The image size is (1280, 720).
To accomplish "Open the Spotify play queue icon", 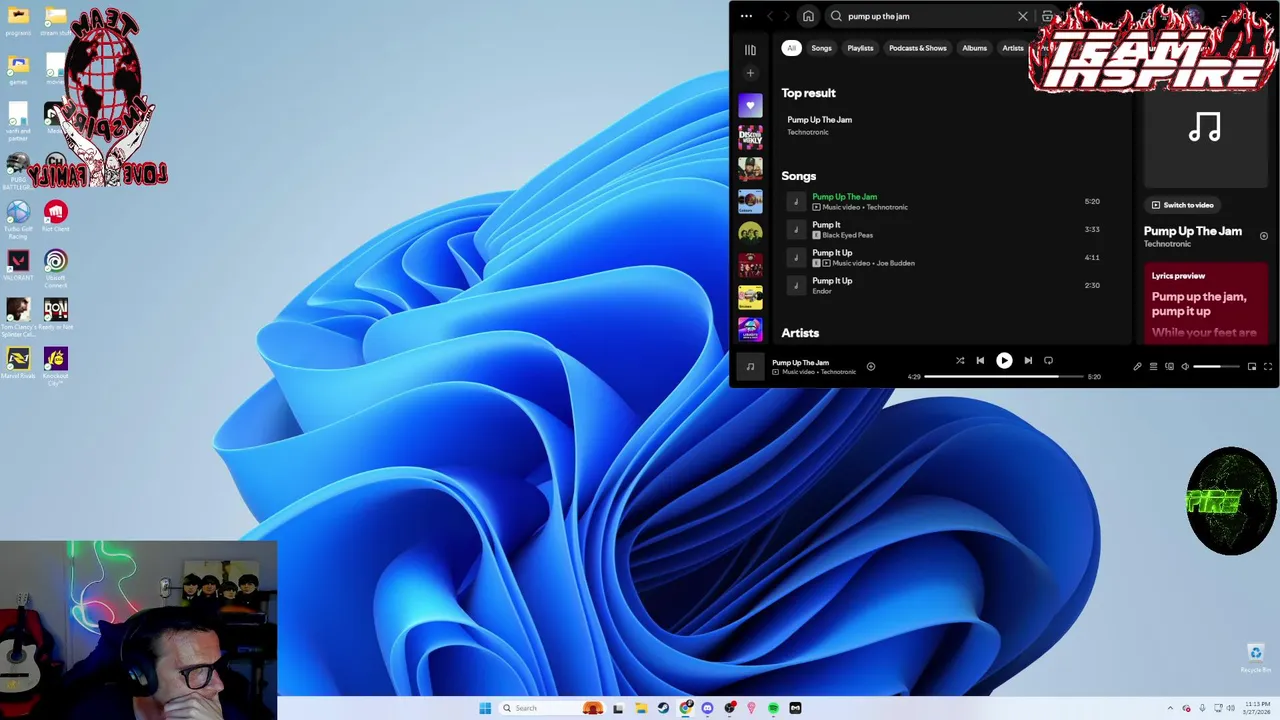I will pos(1153,367).
